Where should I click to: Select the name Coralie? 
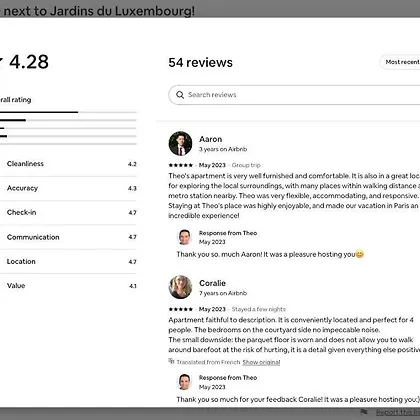click(212, 283)
